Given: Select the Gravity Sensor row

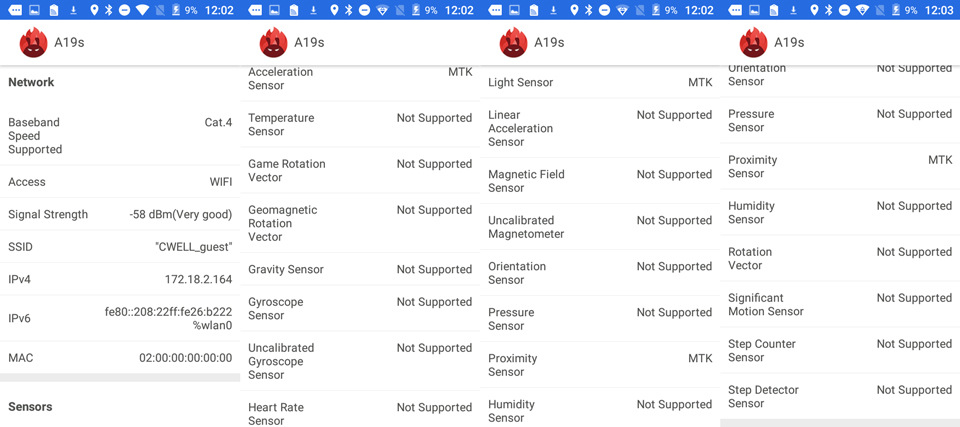Looking at the screenshot, I should (x=360, y=269).
